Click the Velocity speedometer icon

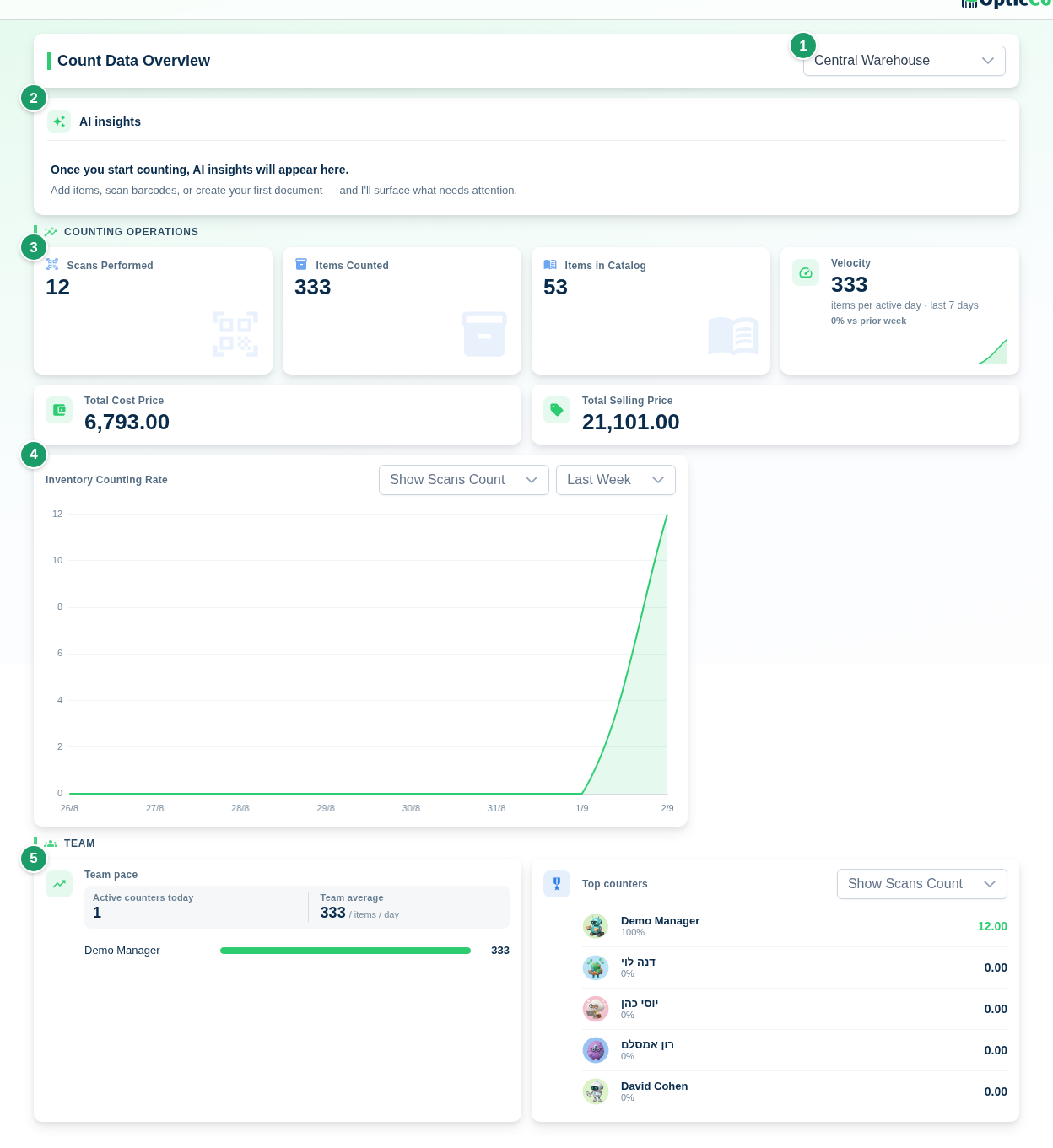806,272
